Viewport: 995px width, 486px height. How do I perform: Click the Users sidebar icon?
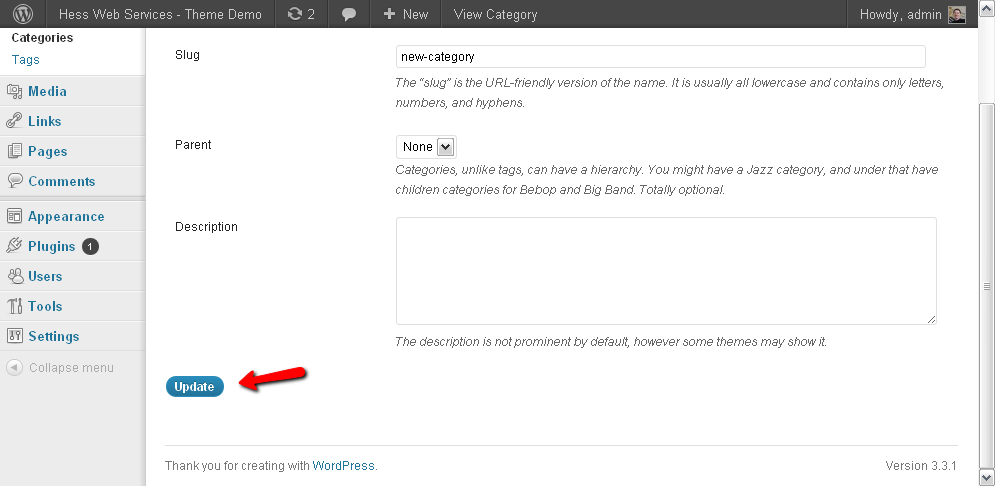15,276
